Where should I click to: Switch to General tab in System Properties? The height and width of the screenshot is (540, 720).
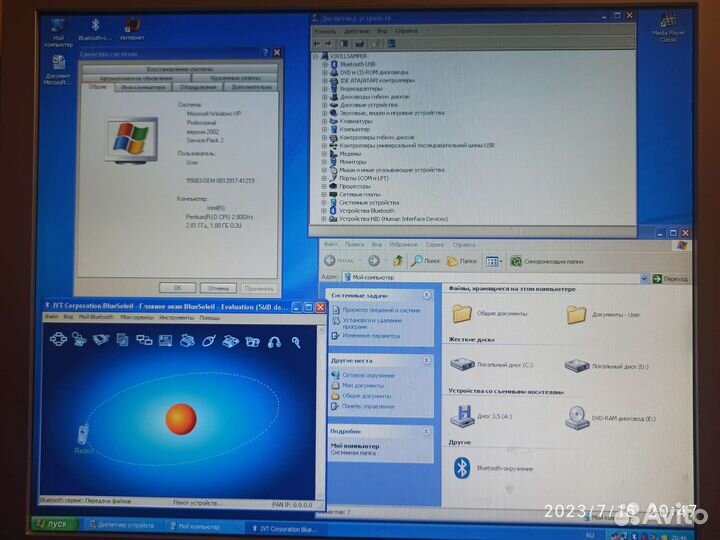point(97,87)
